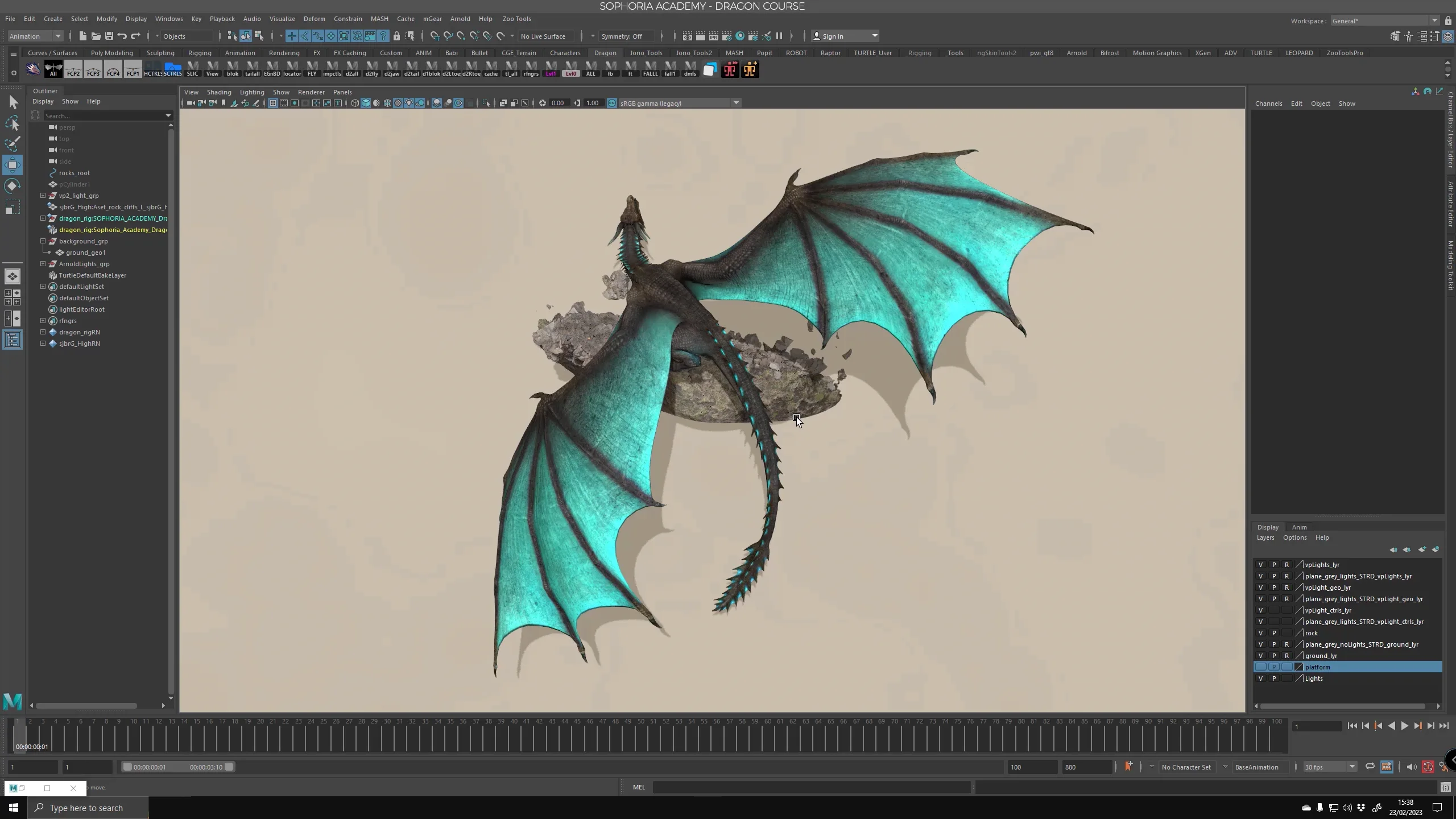Open the Windows menu

(x=169, y=19)
